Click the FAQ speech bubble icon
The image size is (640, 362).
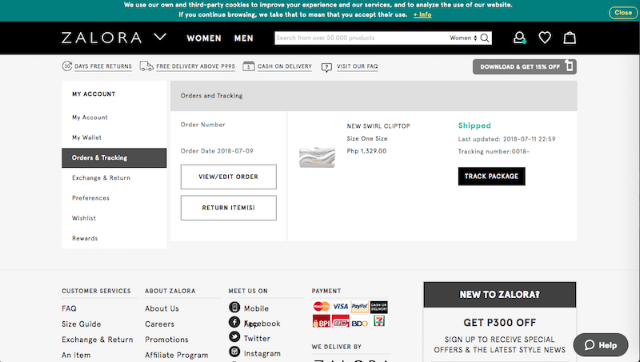click(x=327, y=67)
